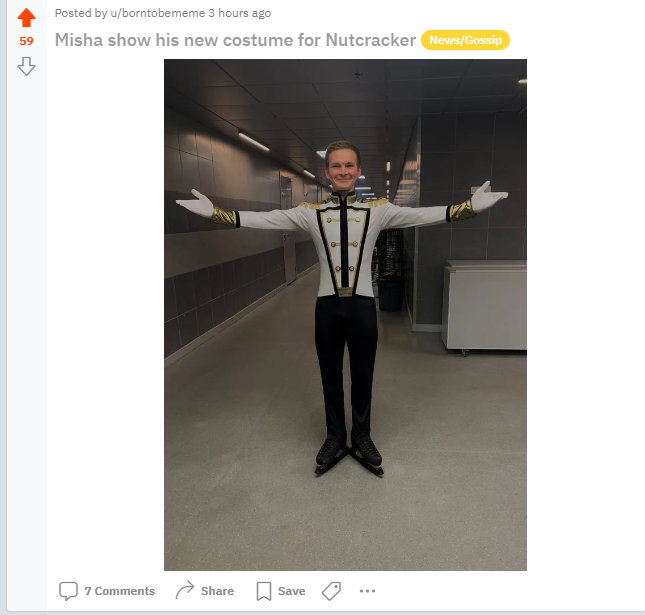
Task: Open the three-dot more options menu
Action: (367, 591)
